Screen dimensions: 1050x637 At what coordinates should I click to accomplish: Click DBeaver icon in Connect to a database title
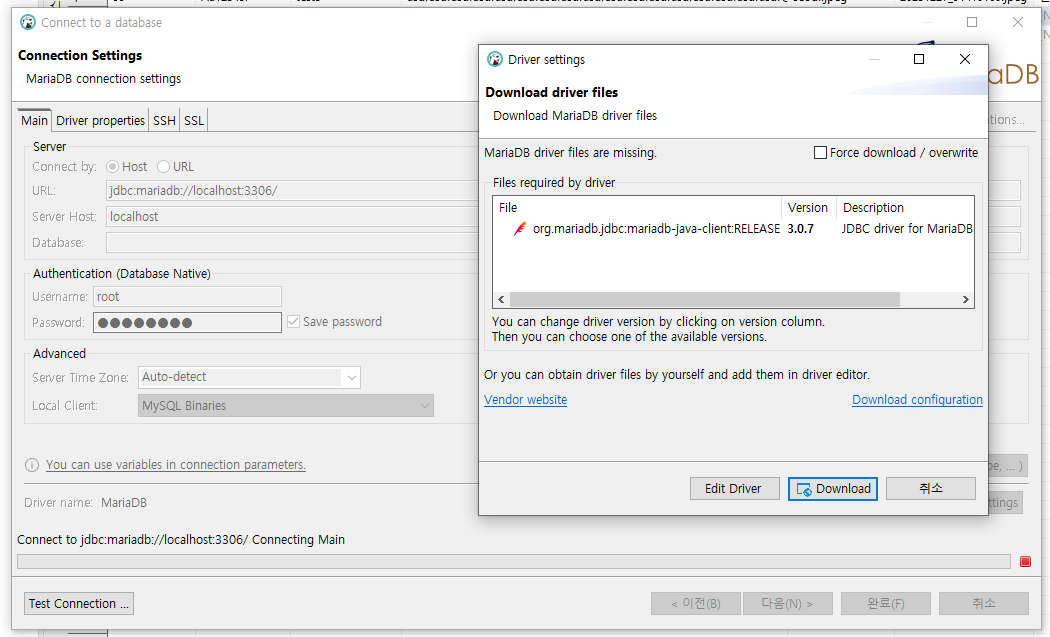(27, 23)
